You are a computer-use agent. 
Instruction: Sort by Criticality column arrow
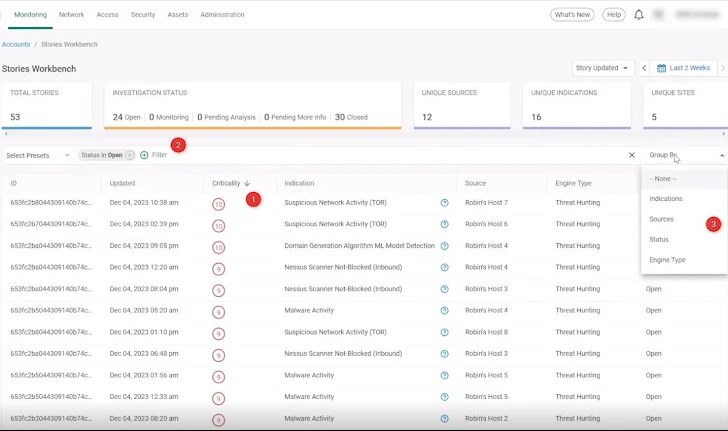point(247,183)
